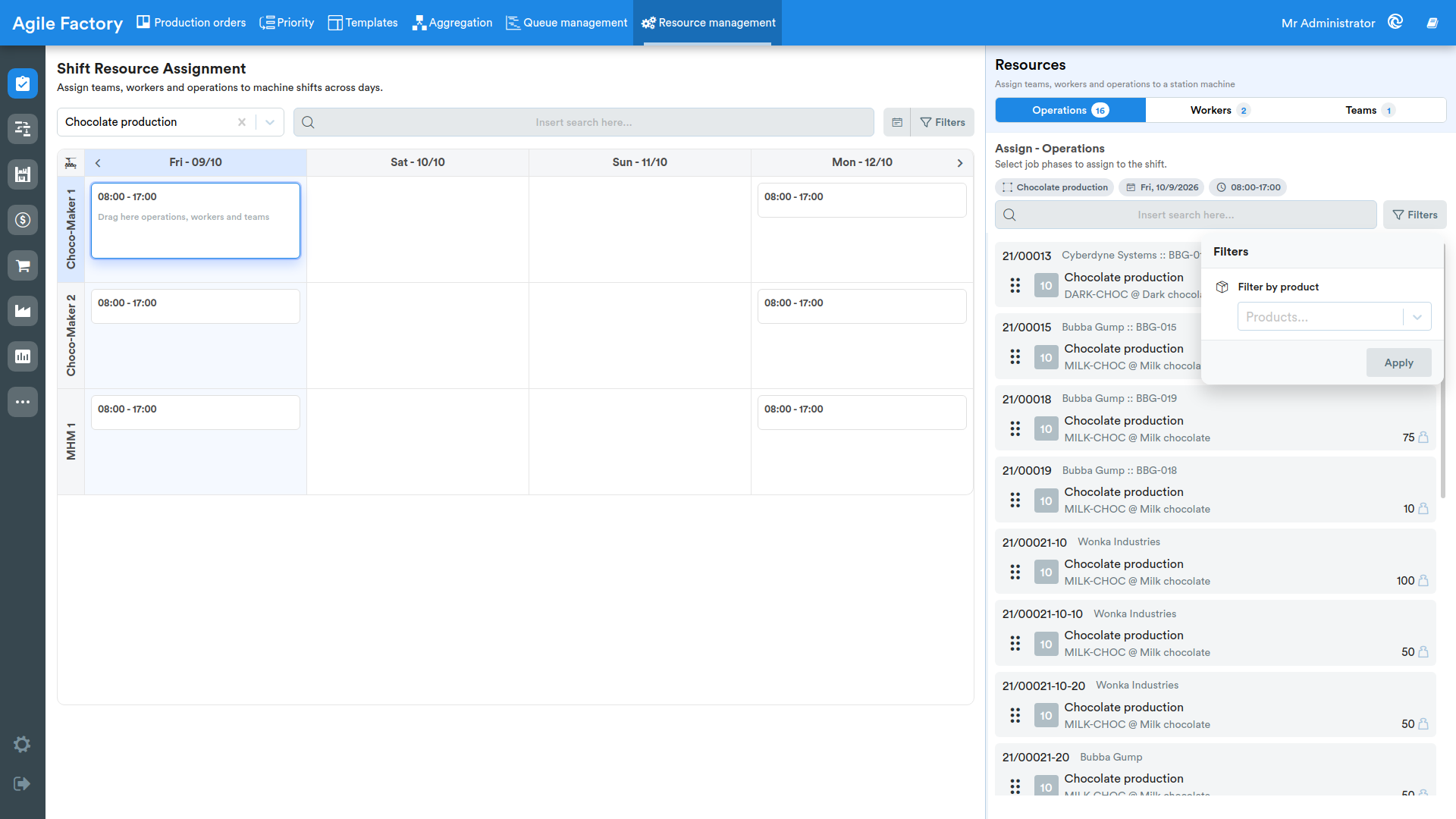Click lock icon of order 21/00021-10-20

point(1423,724)
